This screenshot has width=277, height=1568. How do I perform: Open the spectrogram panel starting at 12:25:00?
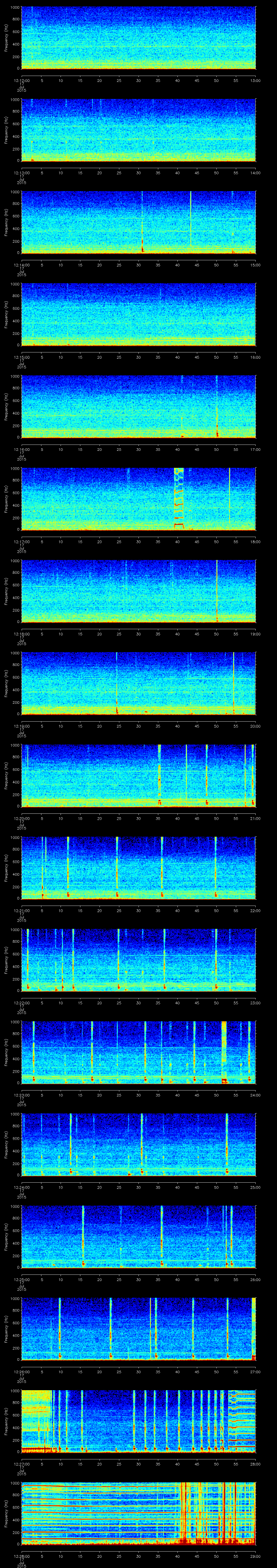pyautogui.click(x=139, y=1237)
